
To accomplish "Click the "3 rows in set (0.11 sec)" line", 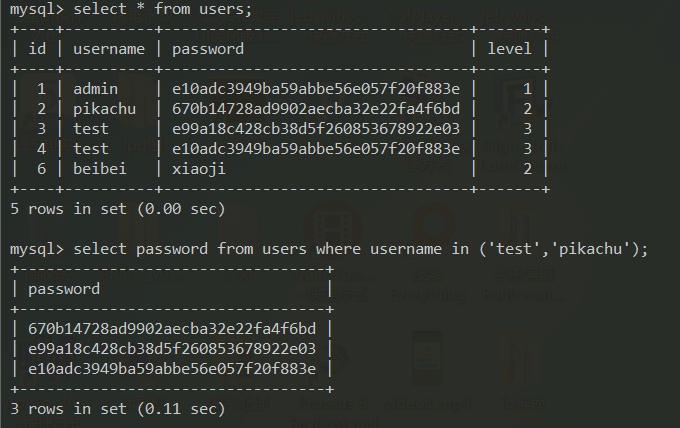I will point(117,408).
